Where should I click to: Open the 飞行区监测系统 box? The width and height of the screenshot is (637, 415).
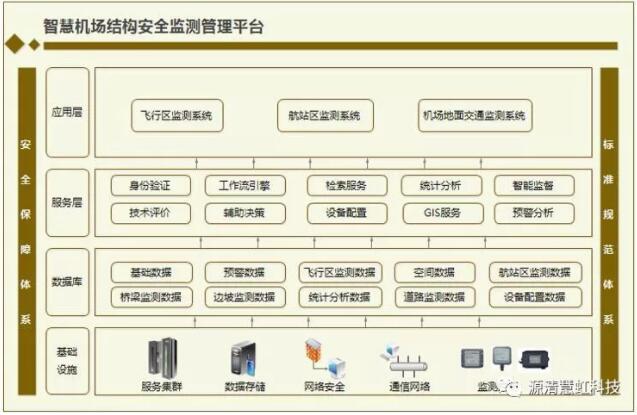[177, 116]
